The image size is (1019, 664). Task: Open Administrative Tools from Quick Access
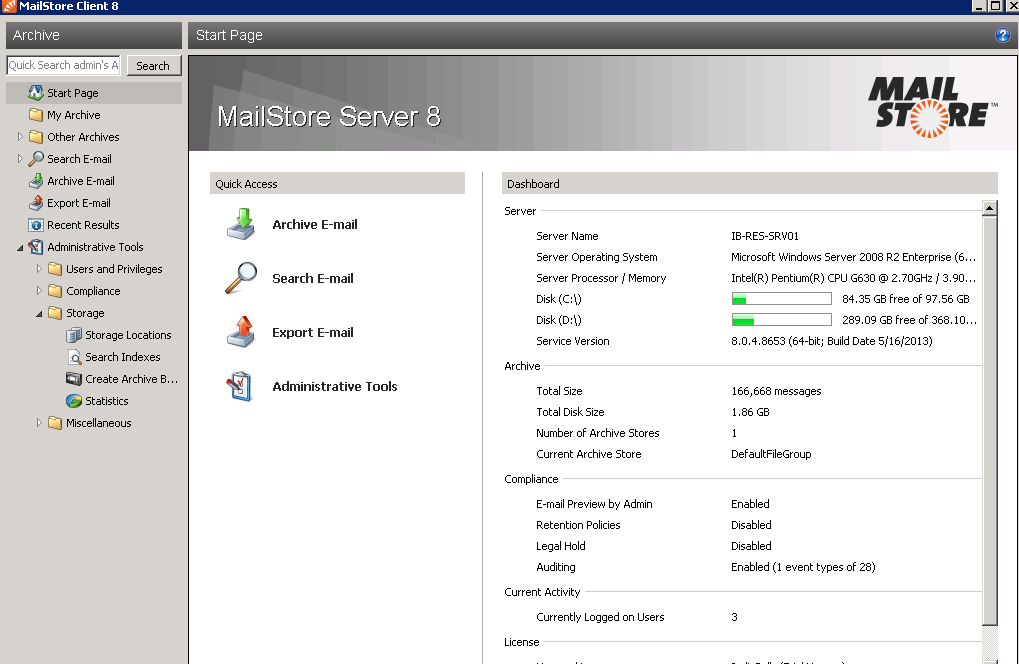point(335,387)
